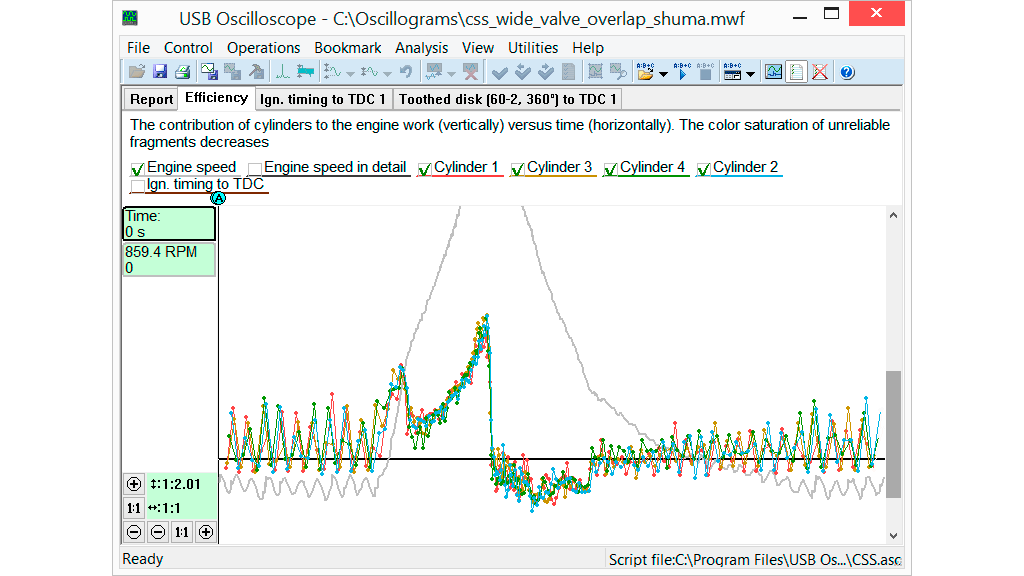Viewport: 1024px width, 576px height.
Task: Expand dropdown beside script panel window icon
Action: pos(750,73)
